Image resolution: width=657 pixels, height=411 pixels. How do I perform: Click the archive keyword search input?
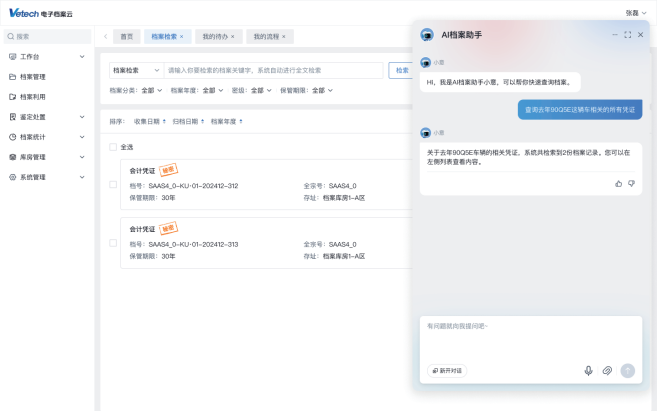pos(273,70)
